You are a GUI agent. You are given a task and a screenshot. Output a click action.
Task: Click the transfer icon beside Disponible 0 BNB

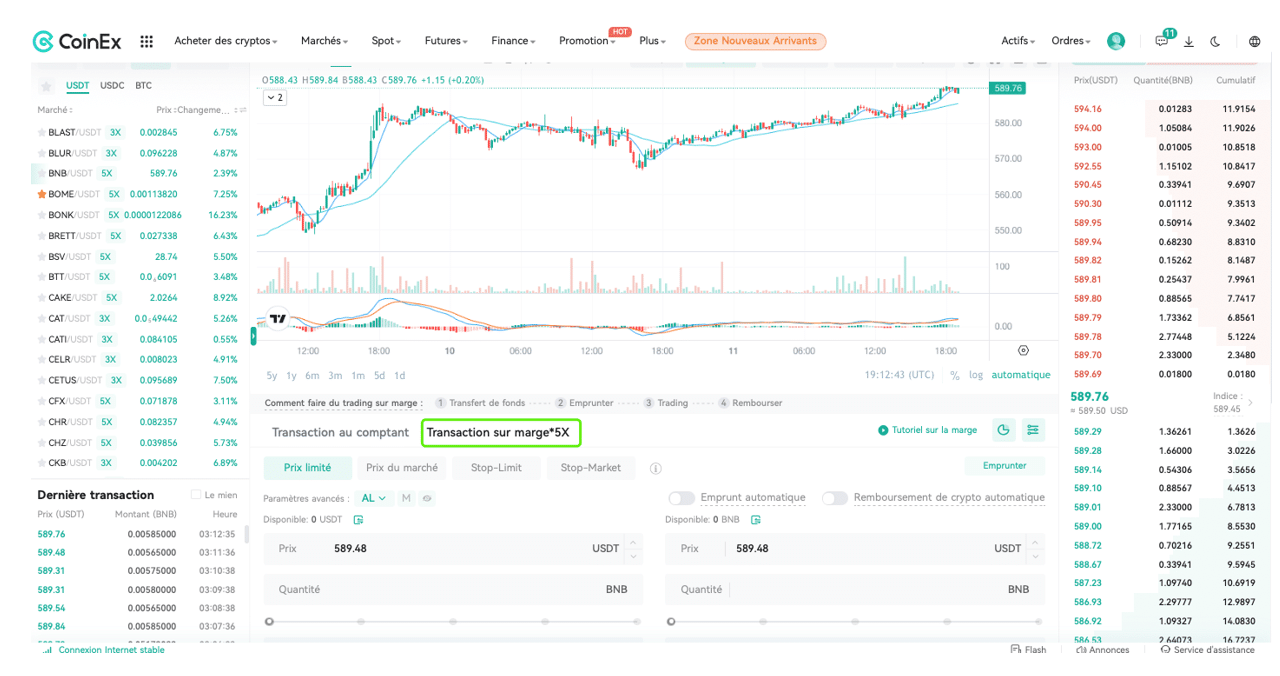click(756, 520)
